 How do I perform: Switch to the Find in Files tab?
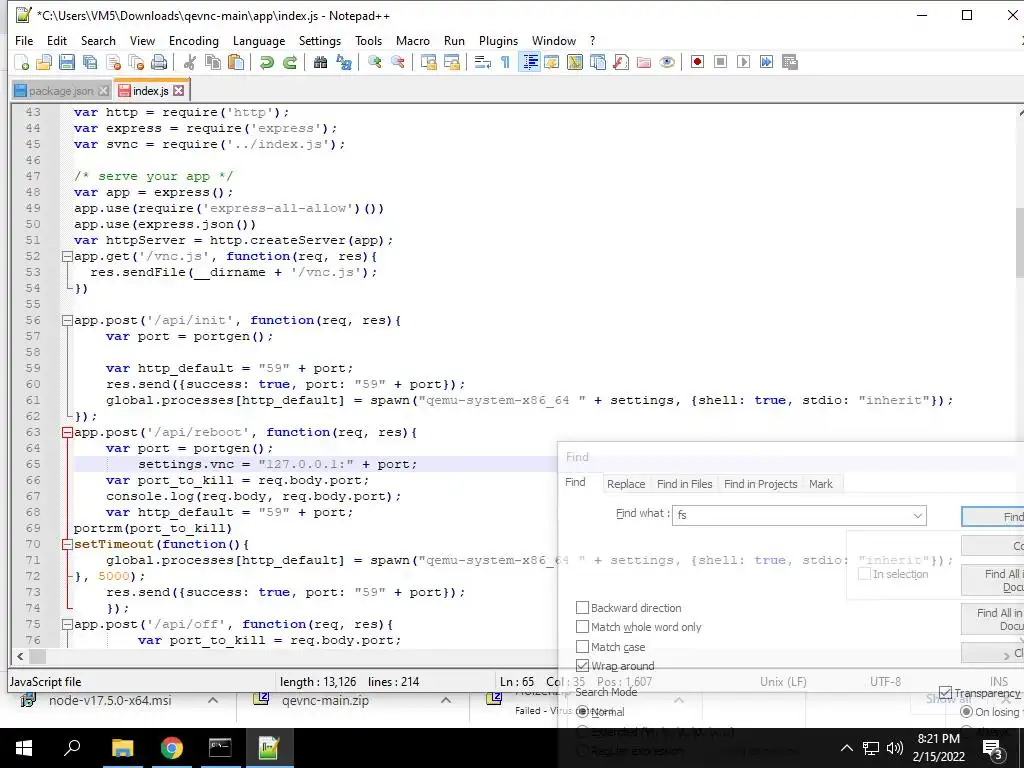click(x=684, y=484)
